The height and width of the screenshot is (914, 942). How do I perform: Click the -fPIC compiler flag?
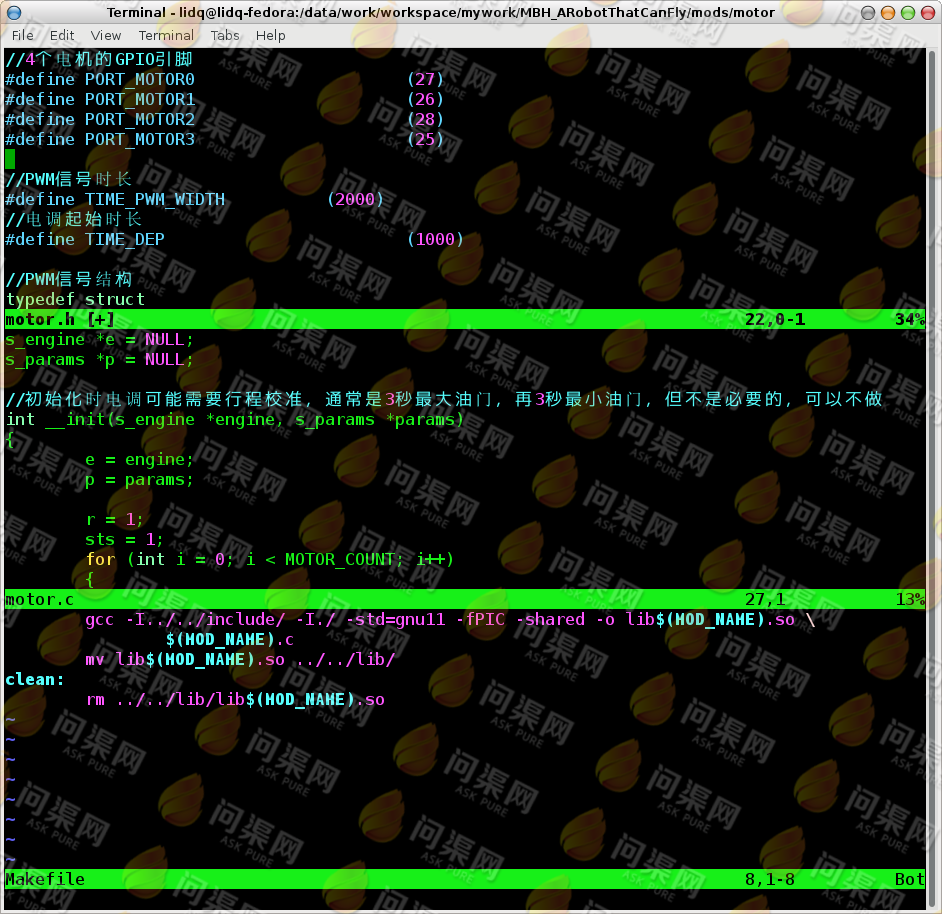481,620
